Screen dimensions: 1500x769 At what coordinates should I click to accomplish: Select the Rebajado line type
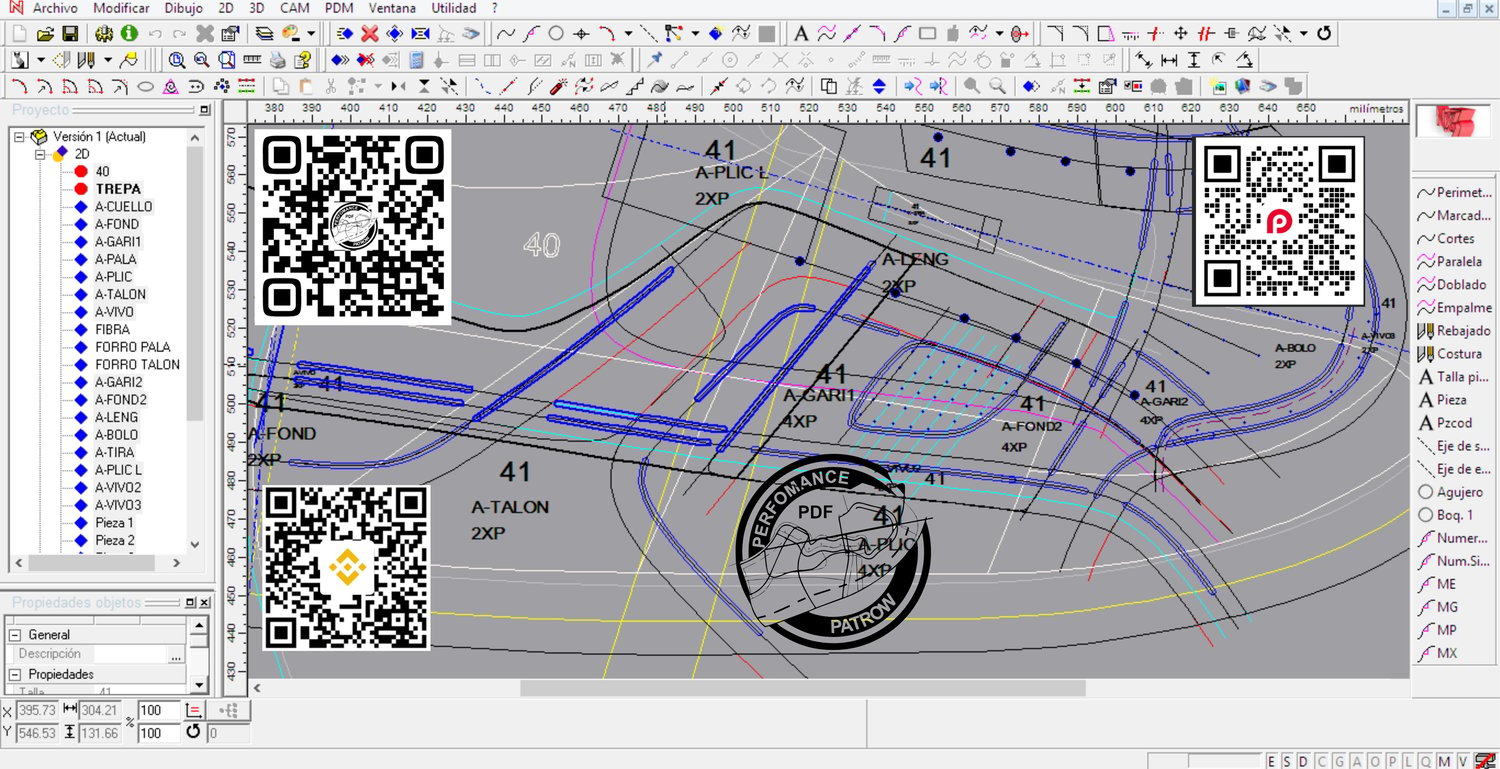pos(1454,331)
